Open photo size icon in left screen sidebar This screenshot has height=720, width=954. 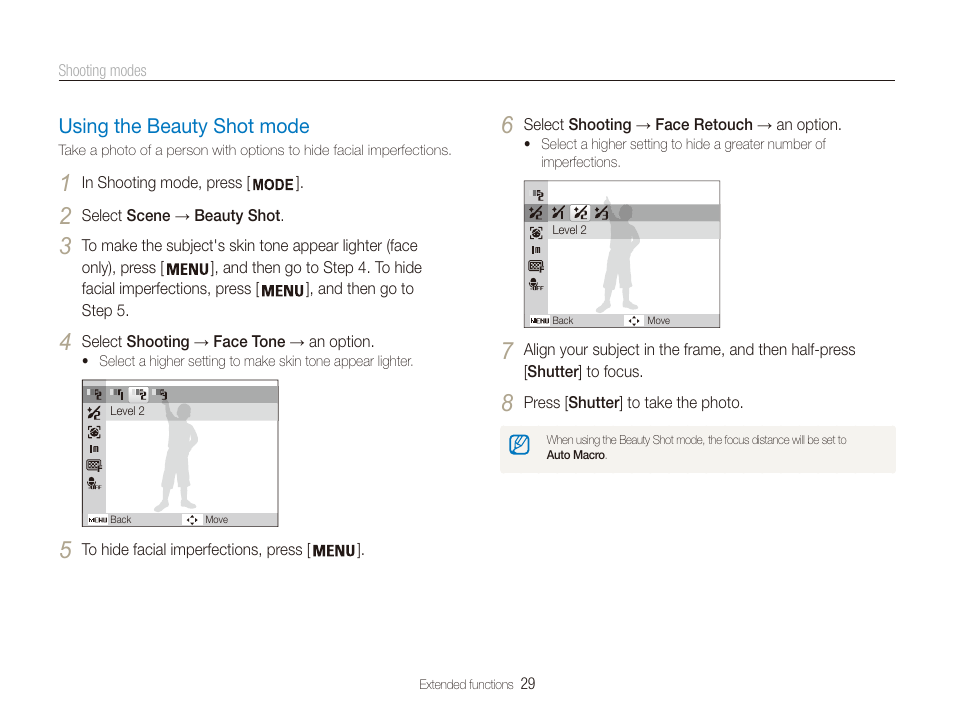(x=94, y=449)
